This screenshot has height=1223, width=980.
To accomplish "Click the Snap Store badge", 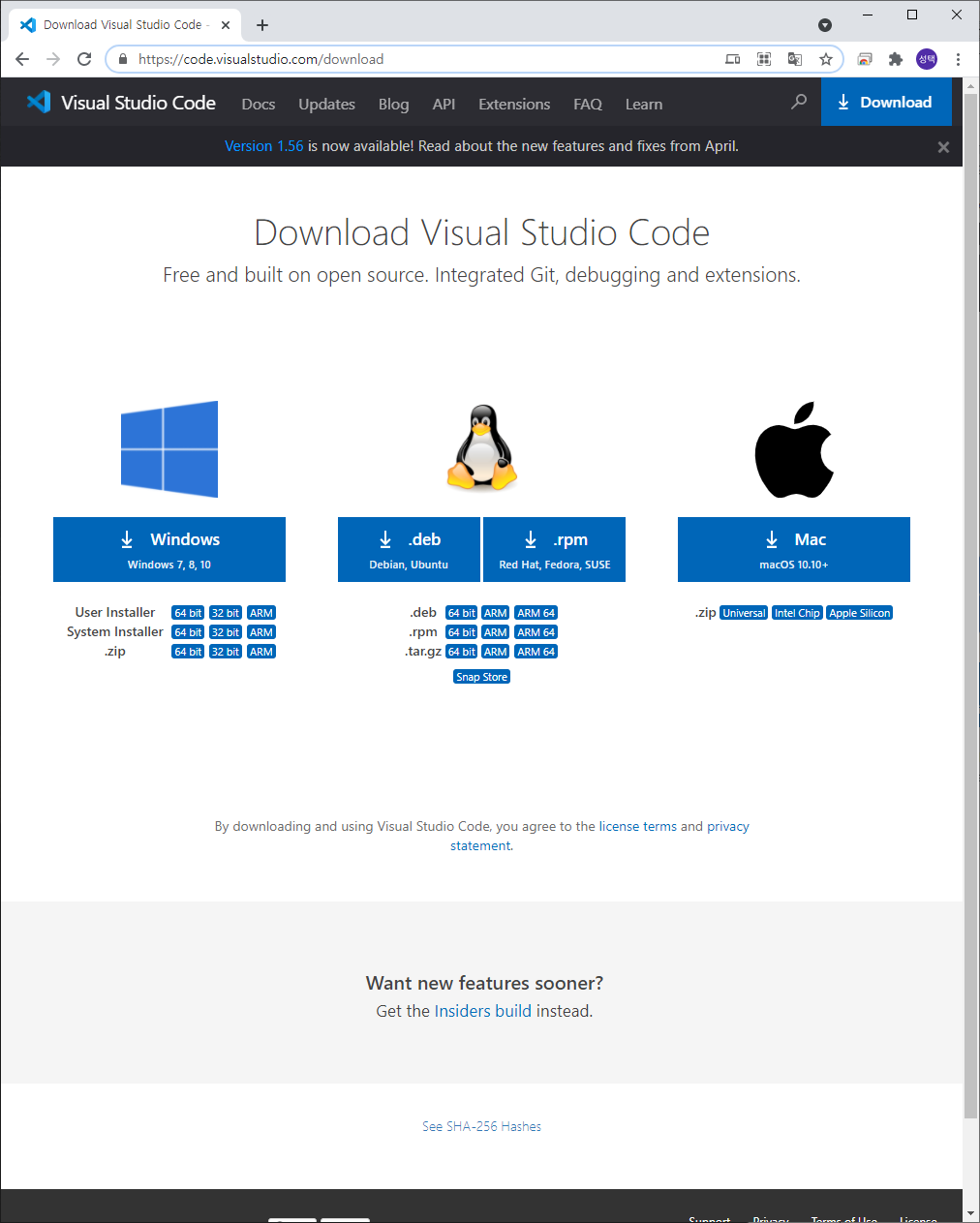I will click(x=481, y=677).
